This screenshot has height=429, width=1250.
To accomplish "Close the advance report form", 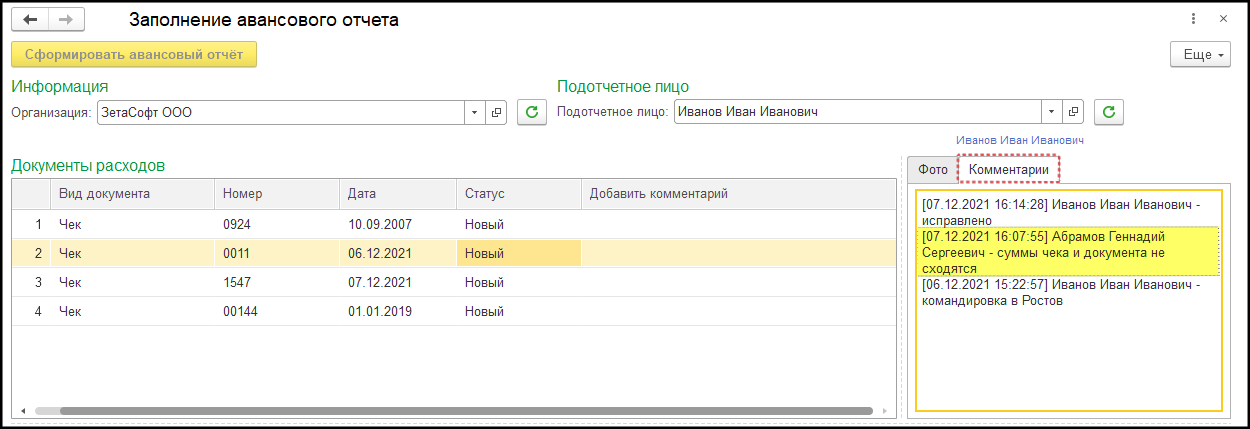I will pos(1222,19).
